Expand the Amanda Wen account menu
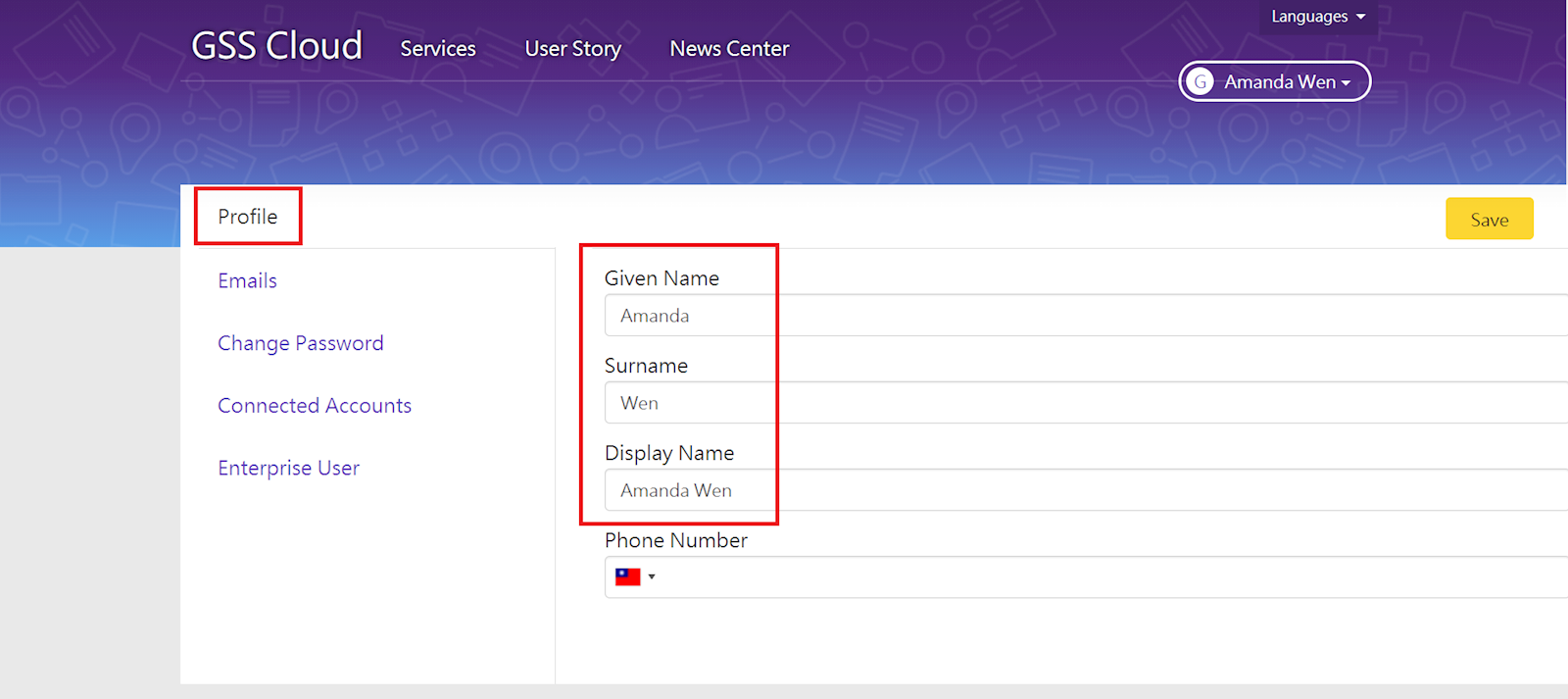The height and width of the screenshot is (699, 1568). tap(1287, 82)
